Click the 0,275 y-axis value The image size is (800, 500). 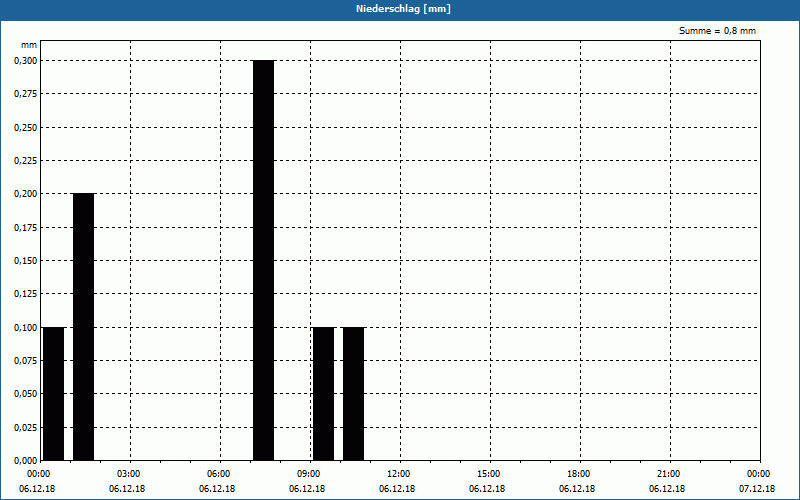click(x=26, y=94)
